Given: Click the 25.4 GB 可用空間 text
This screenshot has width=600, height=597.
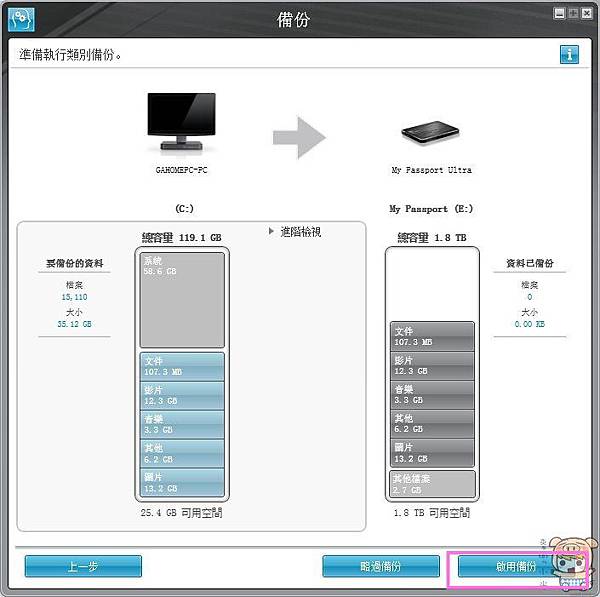Looking at the screenshot, I should [181, 513].
